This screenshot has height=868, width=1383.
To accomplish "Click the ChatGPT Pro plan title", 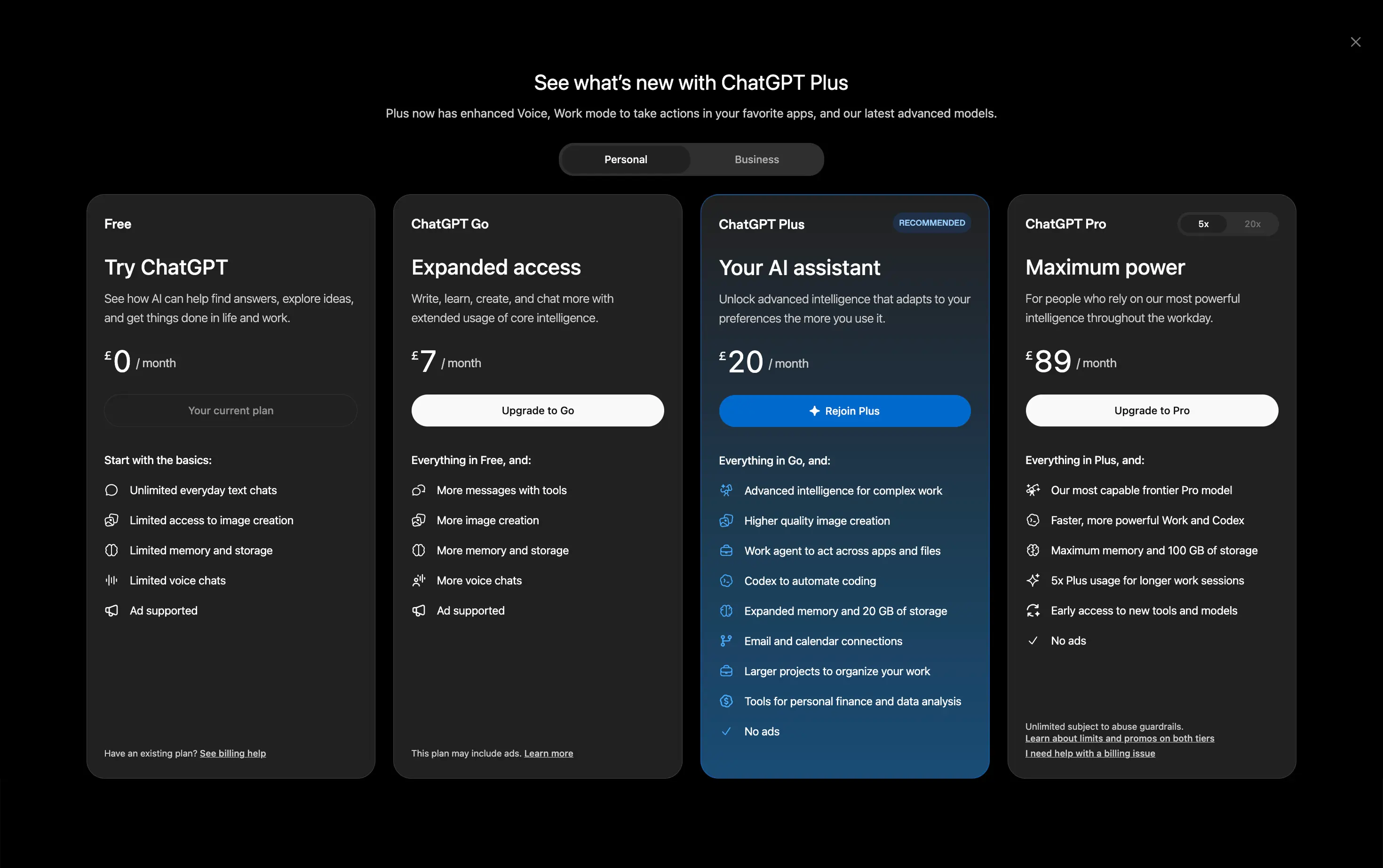I will [1065, 224].
